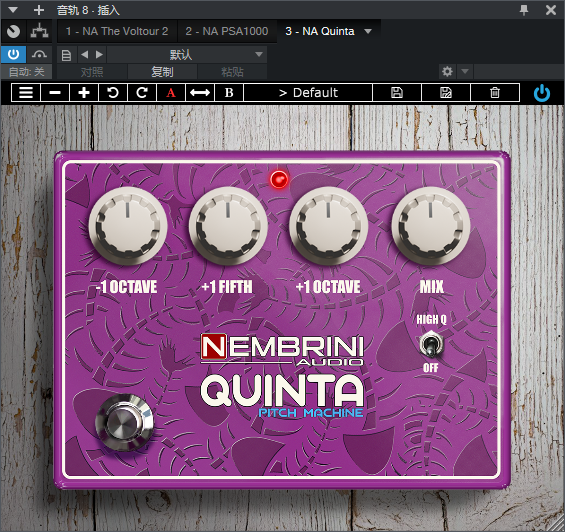Click the QUINTA Pitch Machine title
565x532 pixels.
tap(282, 395)
